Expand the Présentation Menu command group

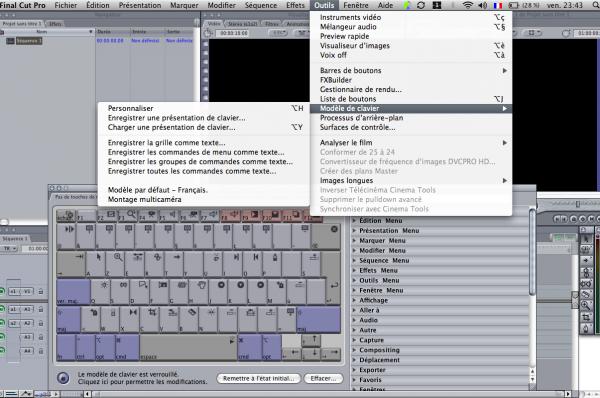[354, 231]
